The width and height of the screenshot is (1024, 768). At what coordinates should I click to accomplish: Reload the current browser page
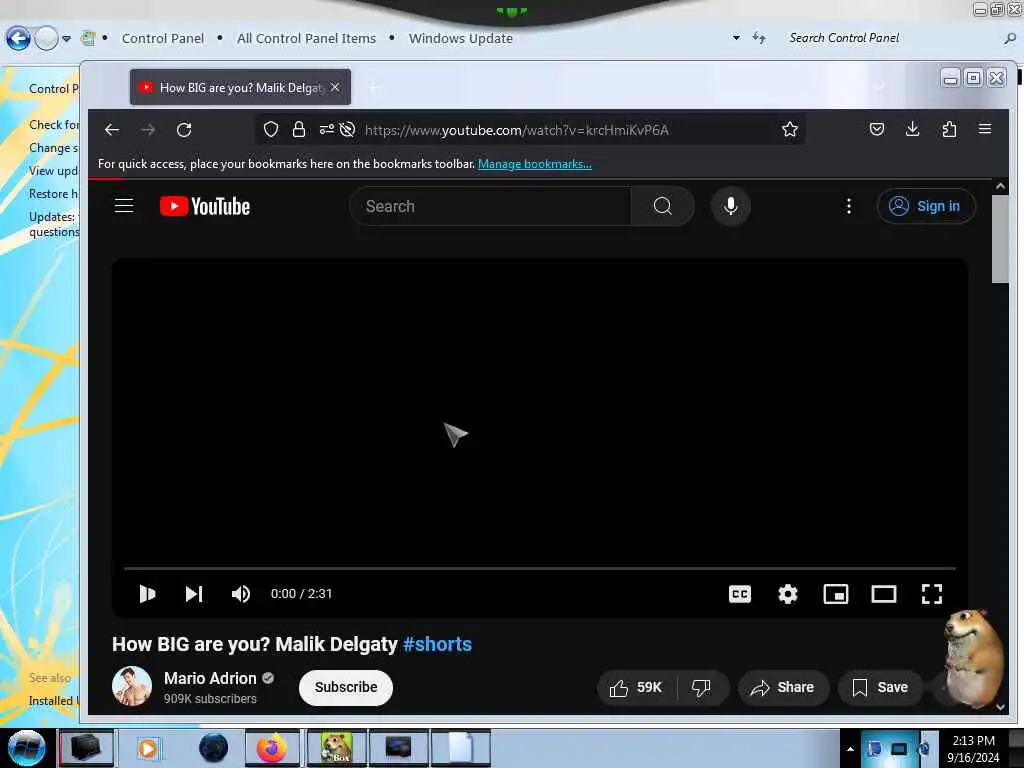[x=184, y=130]
